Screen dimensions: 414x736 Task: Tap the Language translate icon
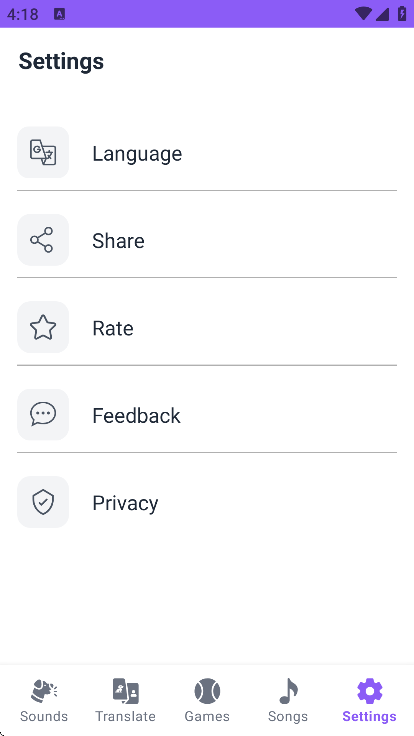click(43, 152)
